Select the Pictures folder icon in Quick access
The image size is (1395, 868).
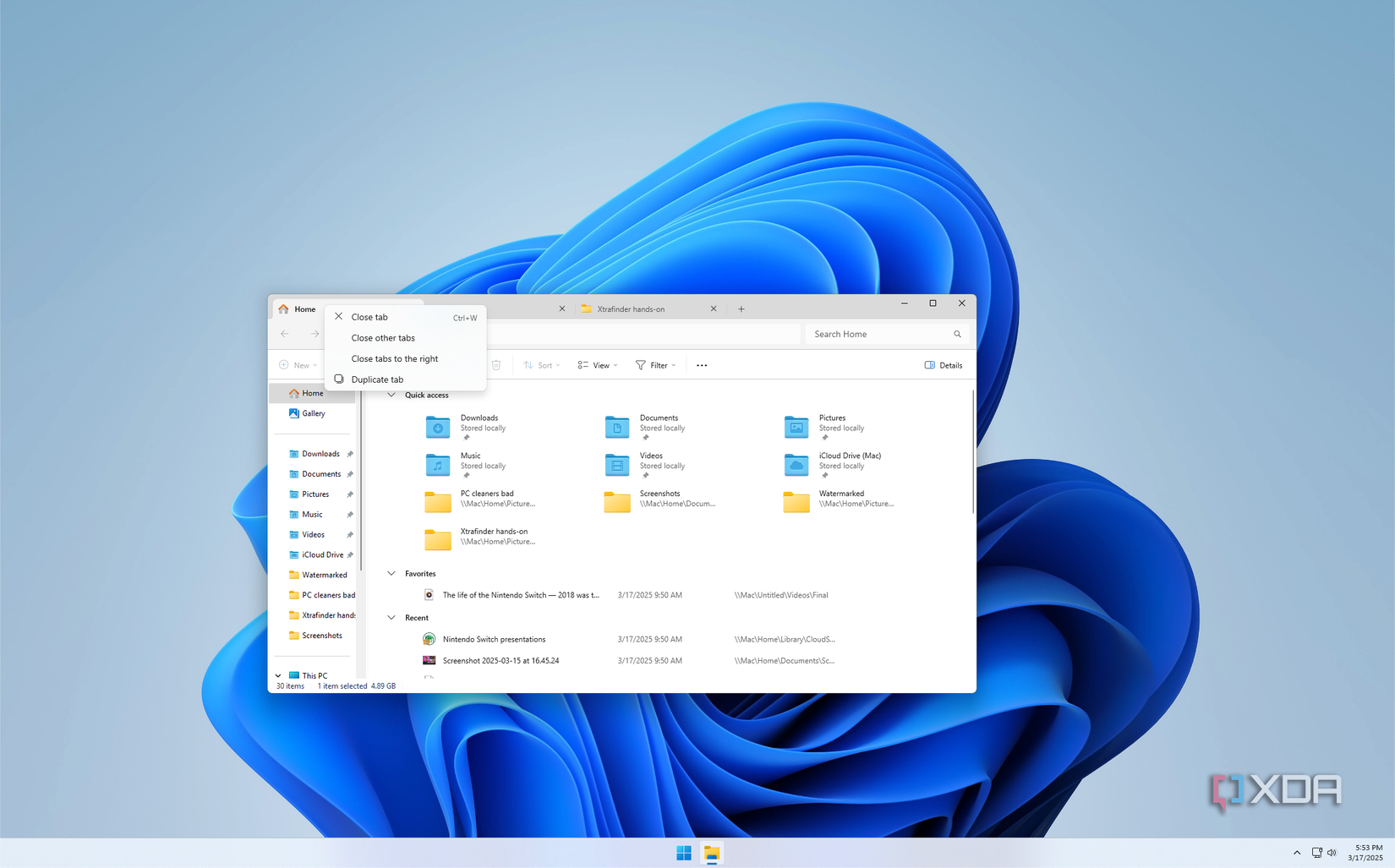(796, 427)
